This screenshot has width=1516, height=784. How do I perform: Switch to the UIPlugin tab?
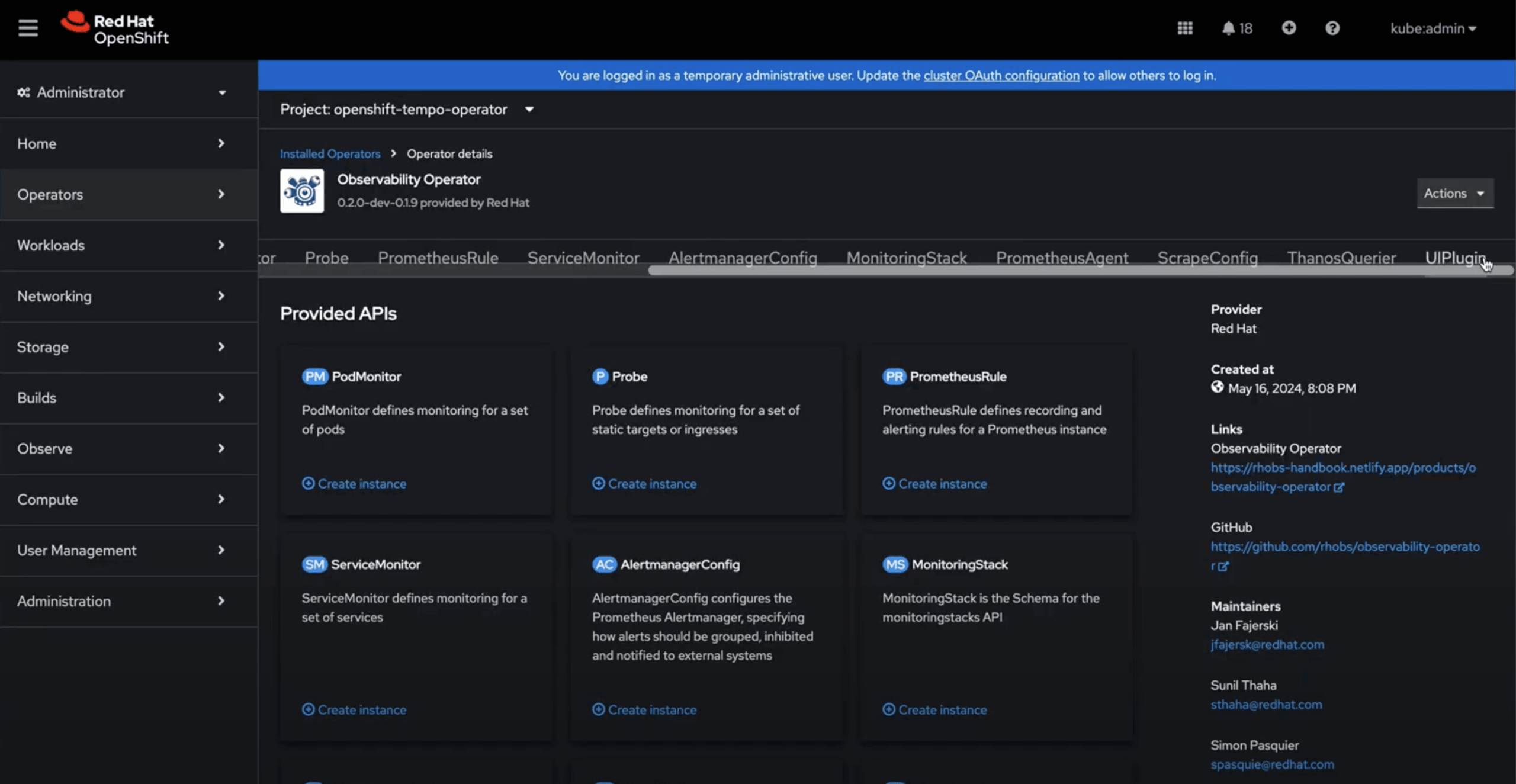point(1455,258)
